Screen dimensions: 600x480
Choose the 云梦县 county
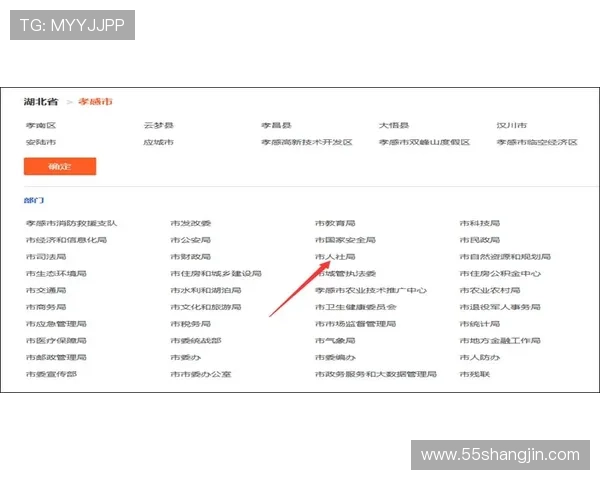(158, 125)
